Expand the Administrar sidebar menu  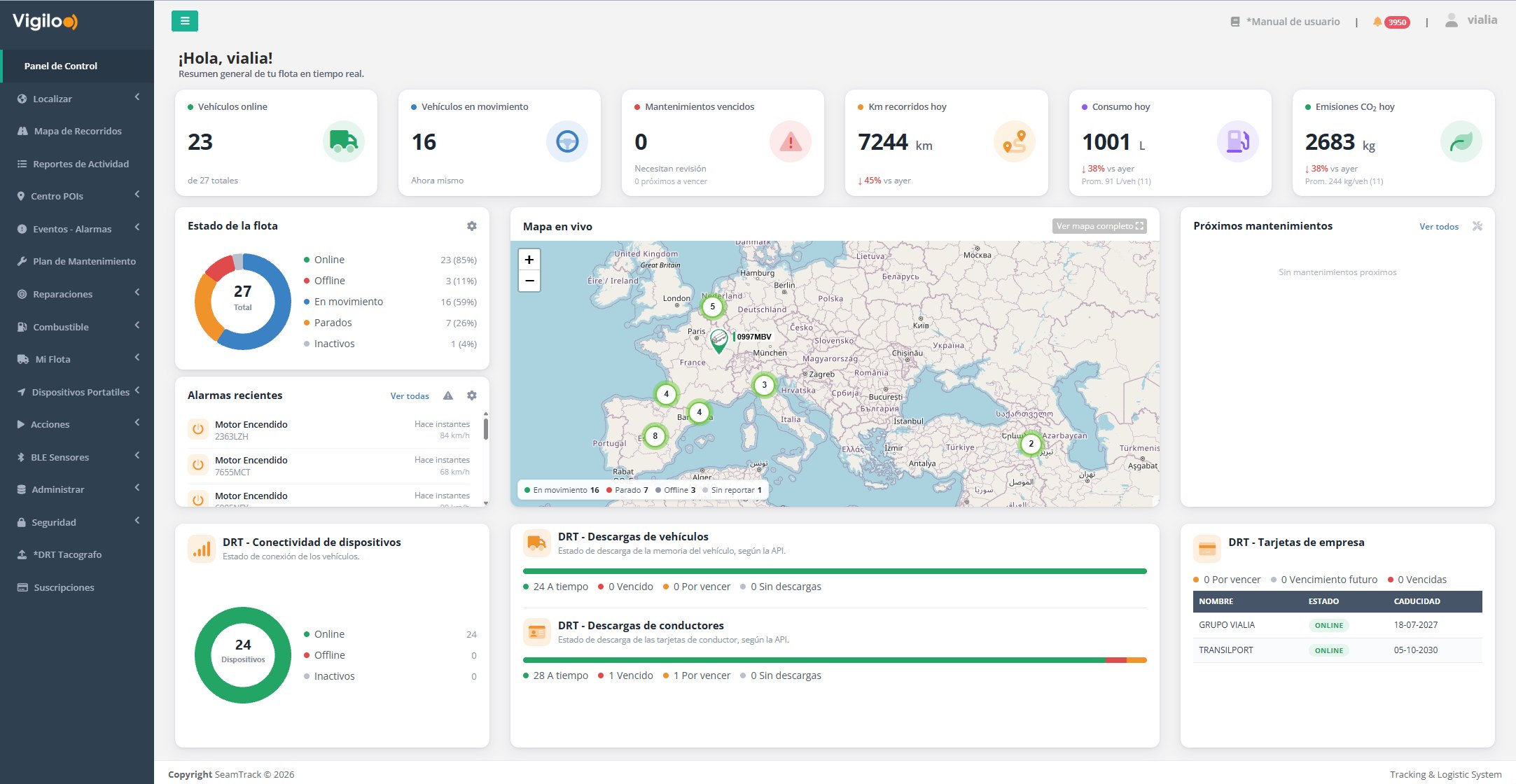[77, 489]
